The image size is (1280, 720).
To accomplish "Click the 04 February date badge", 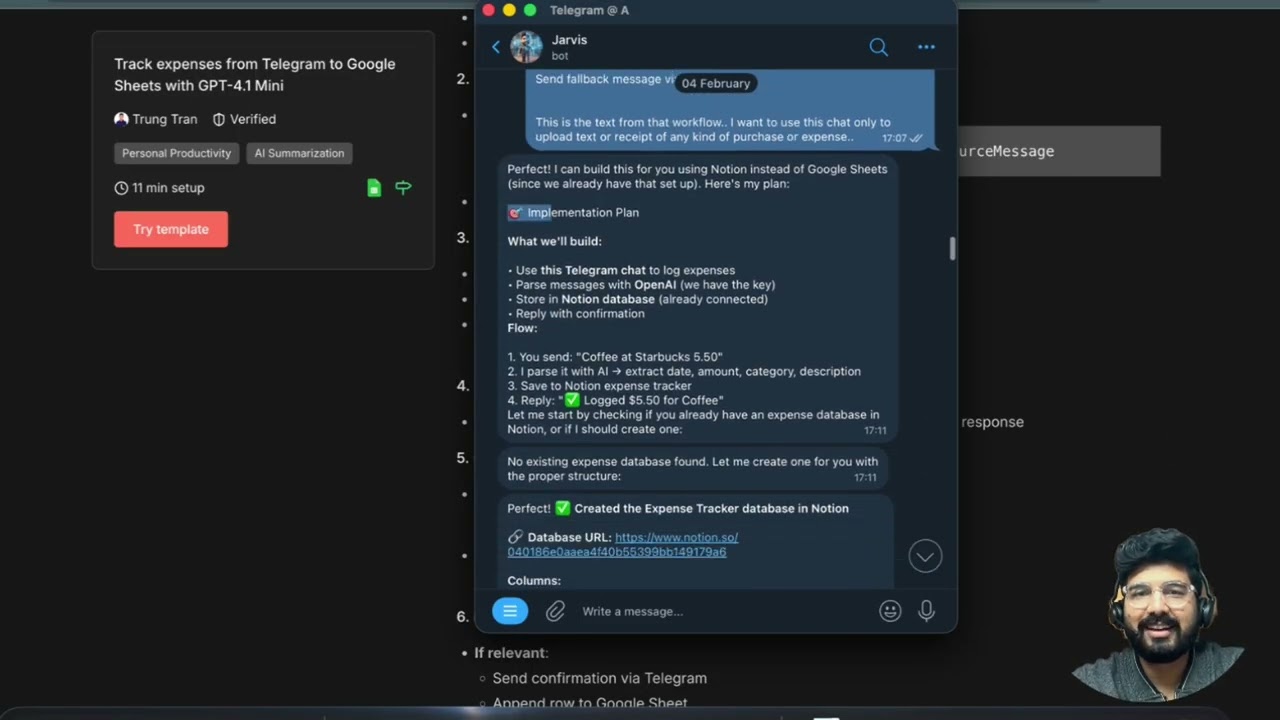I will pyautogui.click(x=716, y=83).
